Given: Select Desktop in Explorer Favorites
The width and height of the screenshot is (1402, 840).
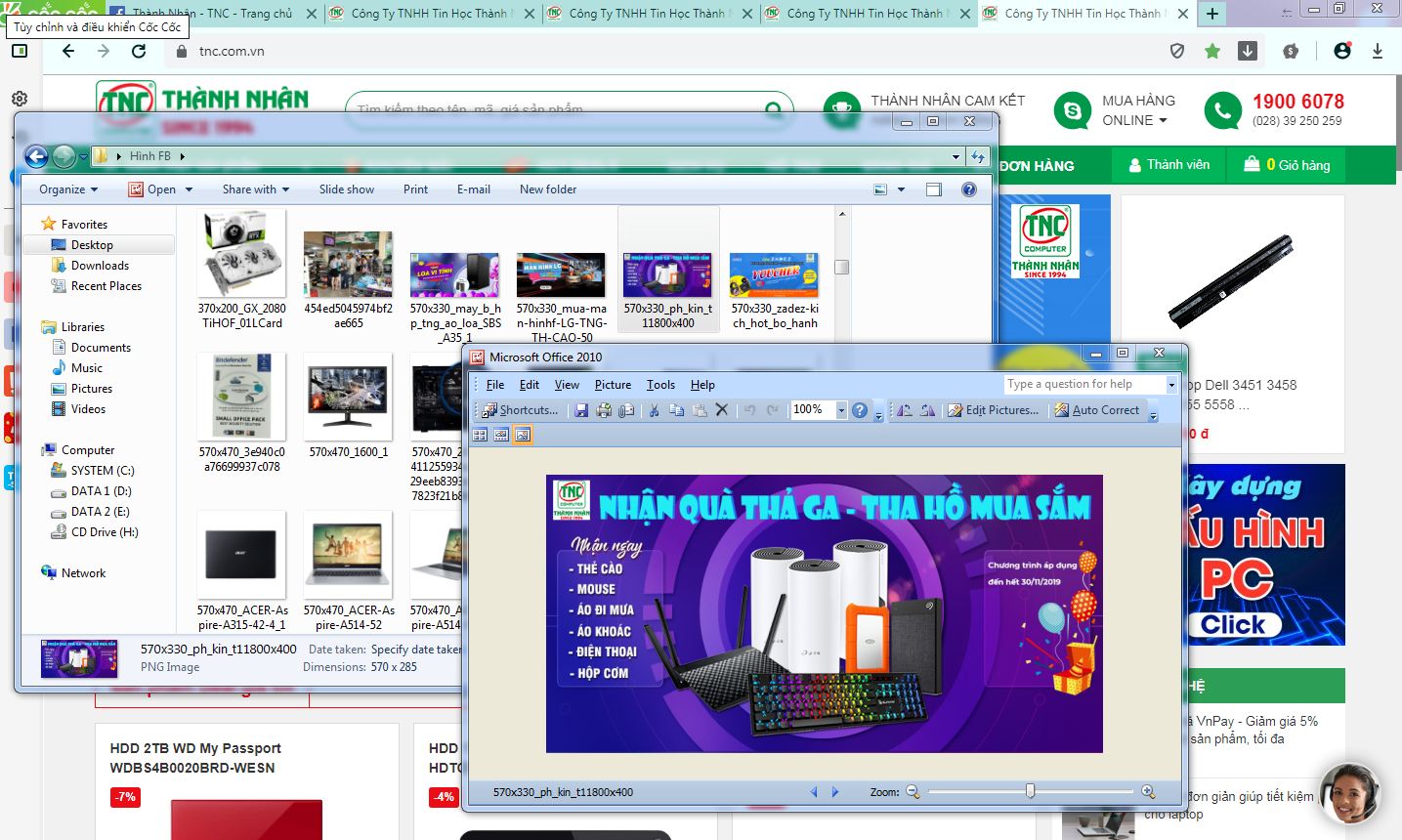Looking at the screenshot, I should point(99,245).
